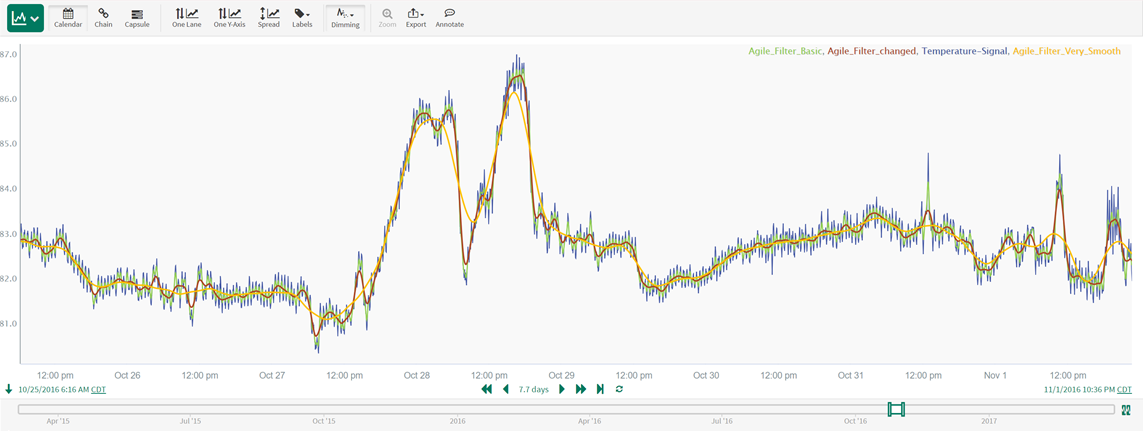Click the Spread lanes icon

269,17
